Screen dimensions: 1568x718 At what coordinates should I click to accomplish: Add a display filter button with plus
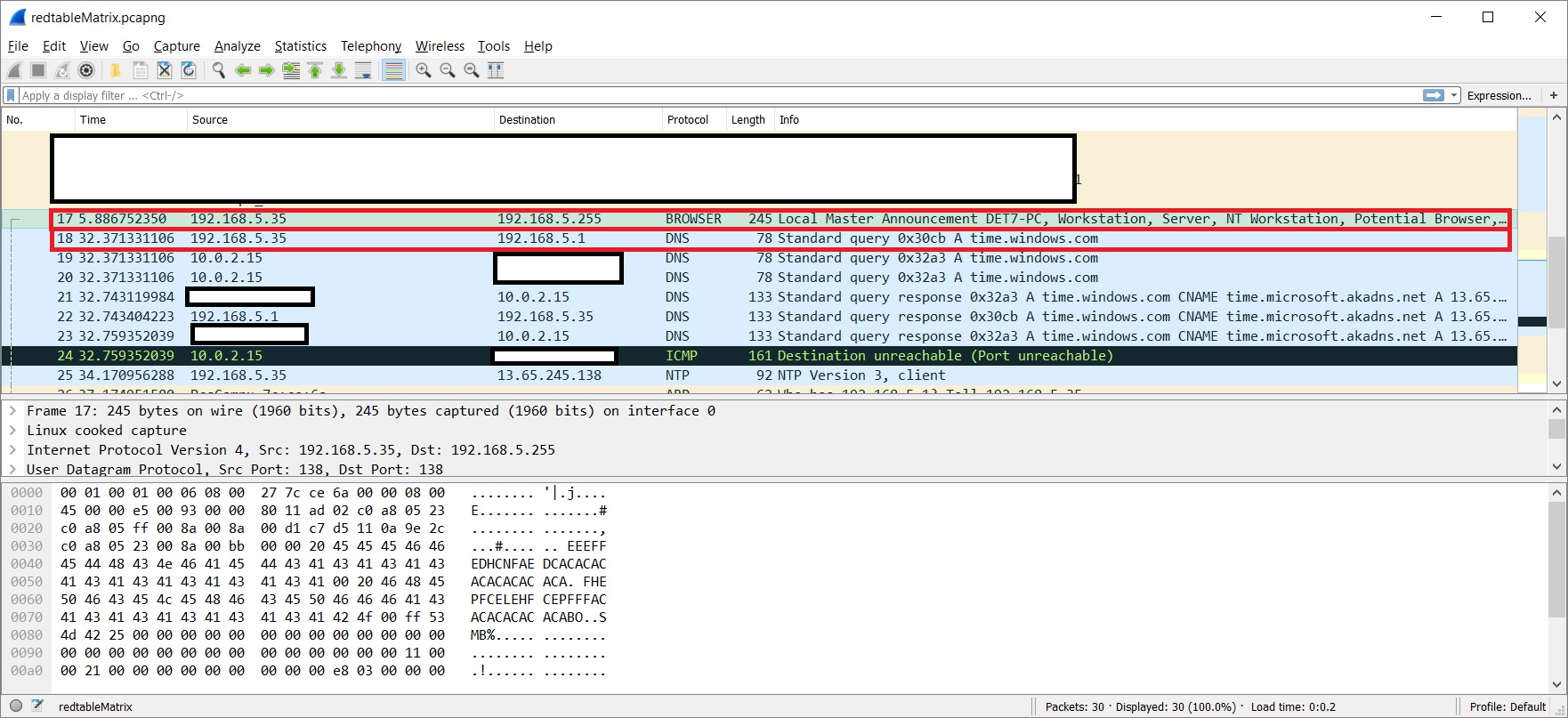pos(1554,95)
